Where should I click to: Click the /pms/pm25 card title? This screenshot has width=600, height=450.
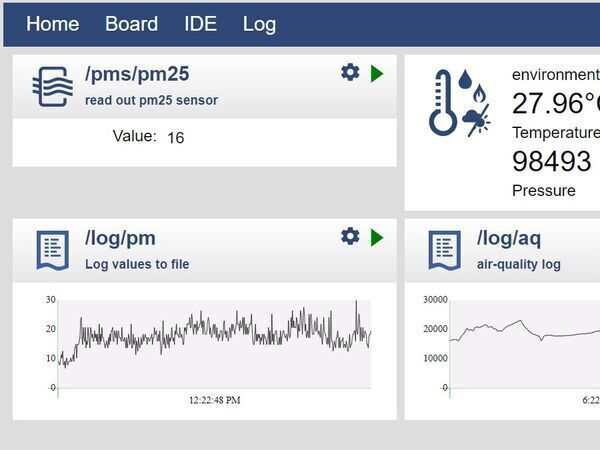(137, 74)
